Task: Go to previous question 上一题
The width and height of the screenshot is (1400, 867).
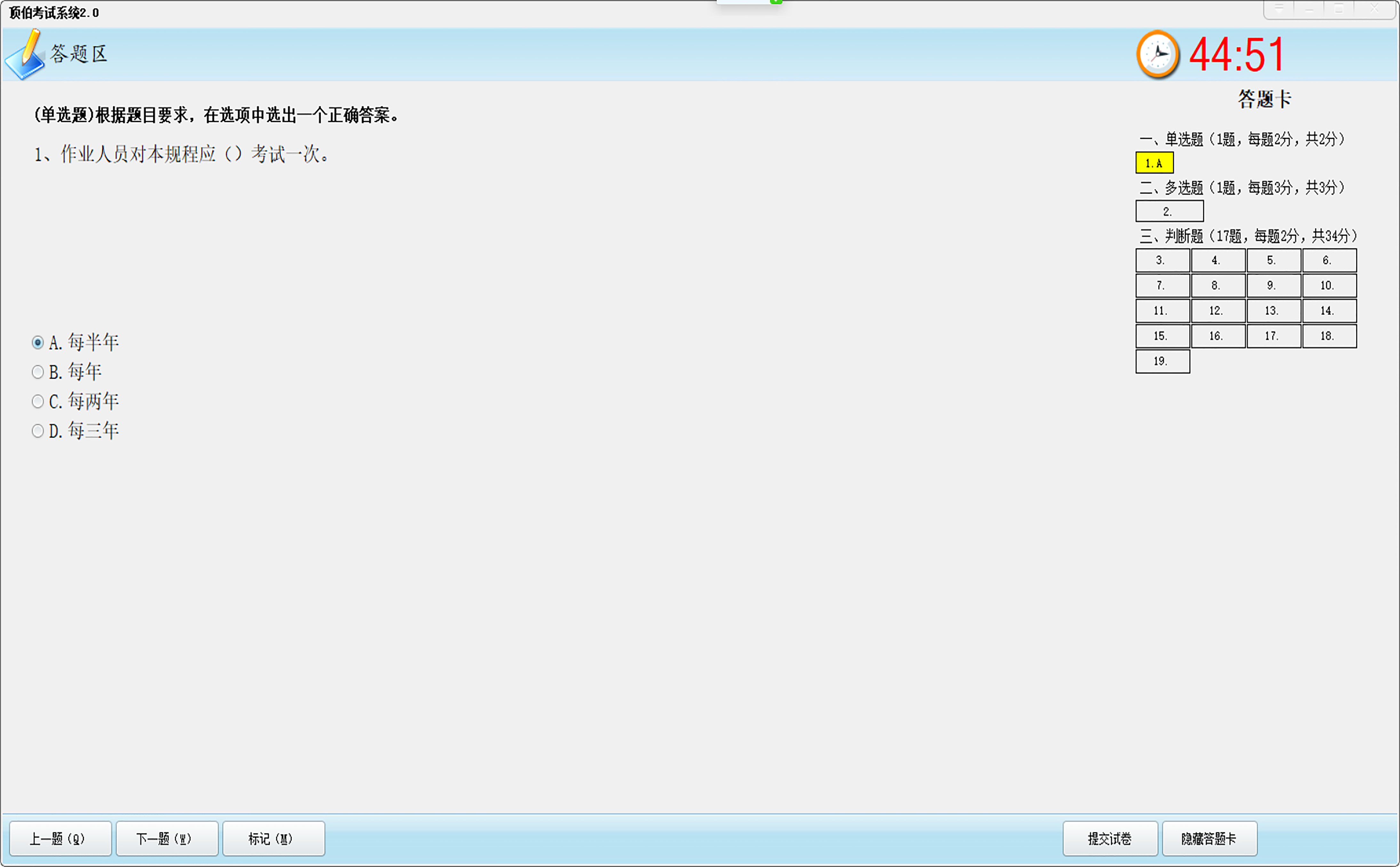Action: [x=60, y=838]
